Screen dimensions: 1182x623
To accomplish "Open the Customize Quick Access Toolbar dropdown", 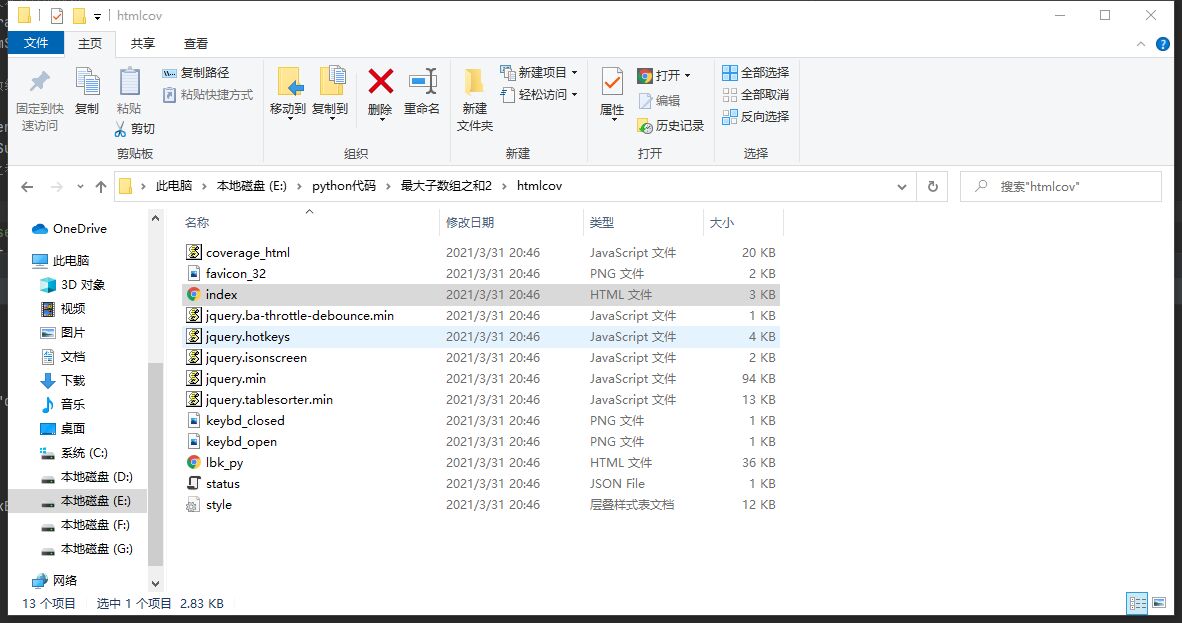I will [x=97, y=16].
